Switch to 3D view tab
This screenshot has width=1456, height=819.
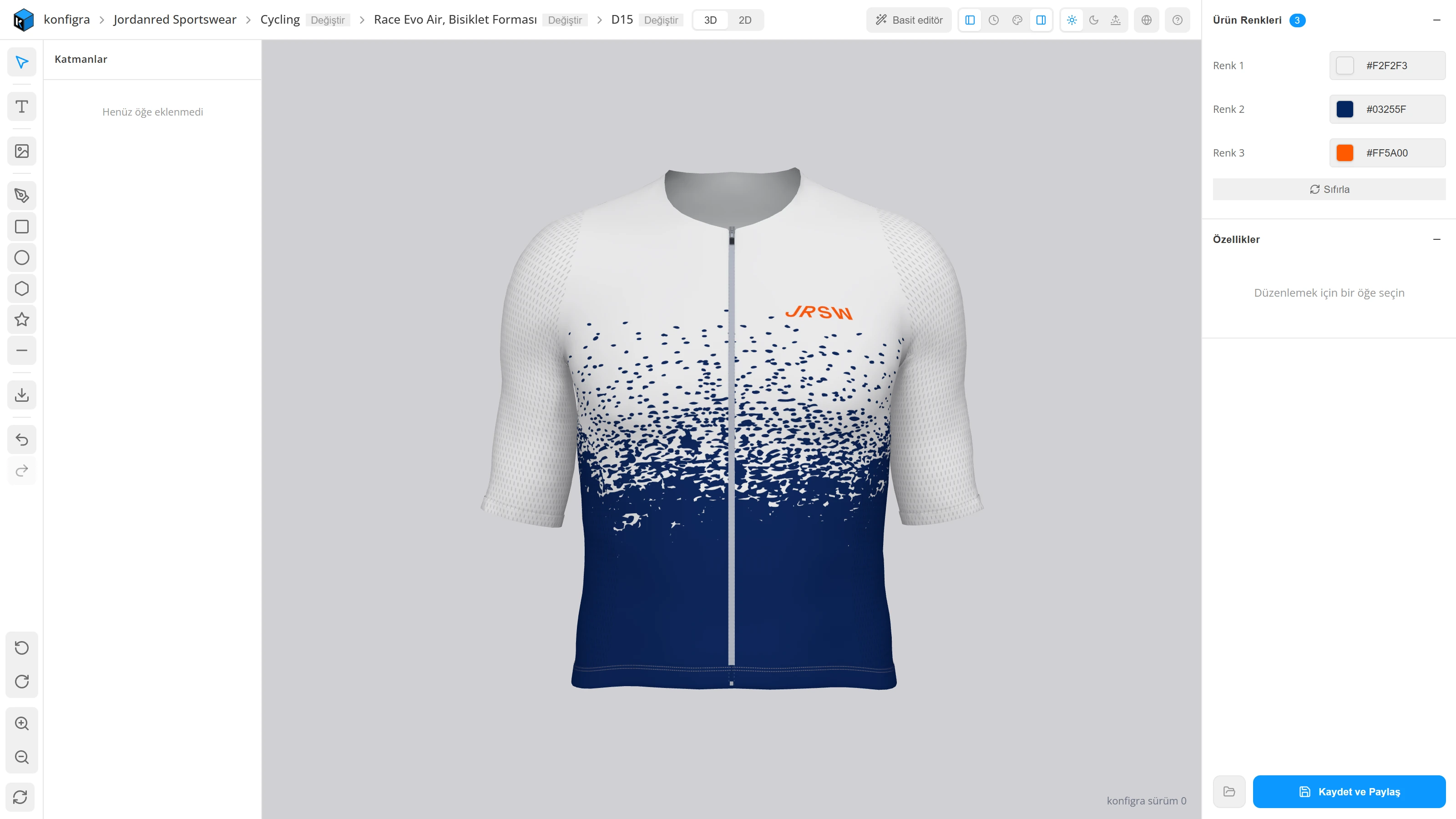(x=710, y=20)
